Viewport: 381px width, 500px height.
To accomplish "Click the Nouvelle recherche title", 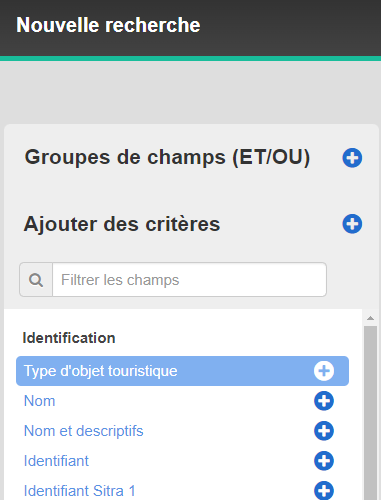I will (x=108, y=25).
